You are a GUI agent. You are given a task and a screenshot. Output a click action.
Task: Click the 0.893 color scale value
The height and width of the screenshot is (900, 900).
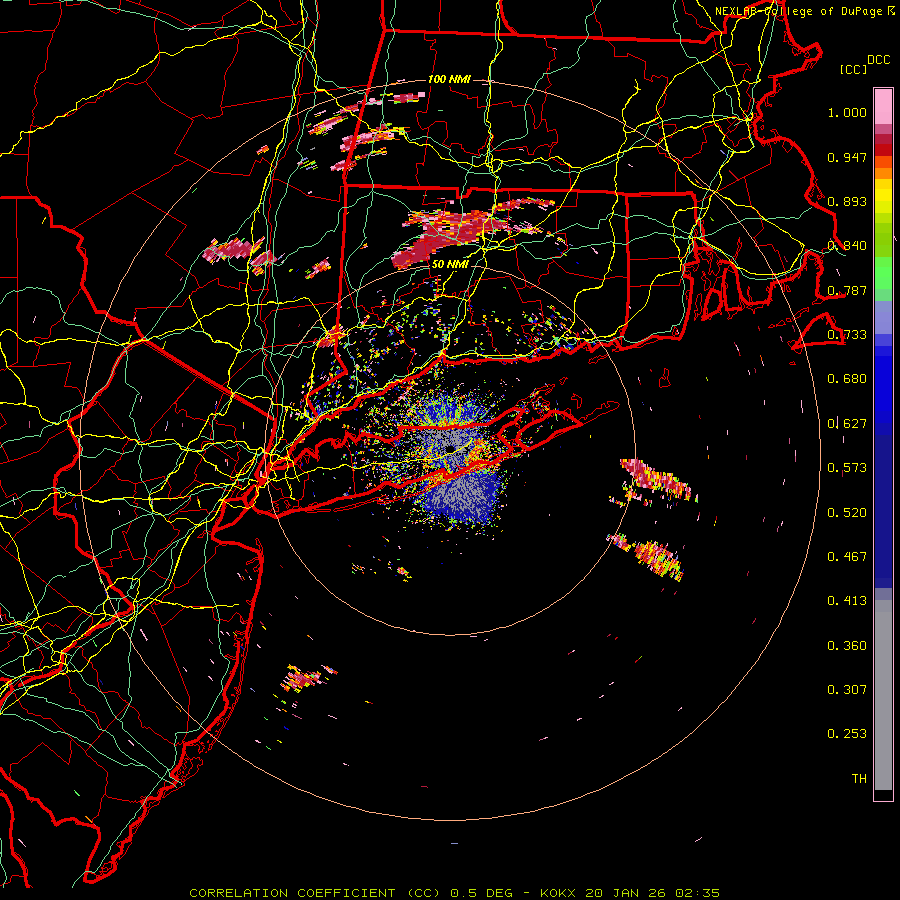pos(847,201)
